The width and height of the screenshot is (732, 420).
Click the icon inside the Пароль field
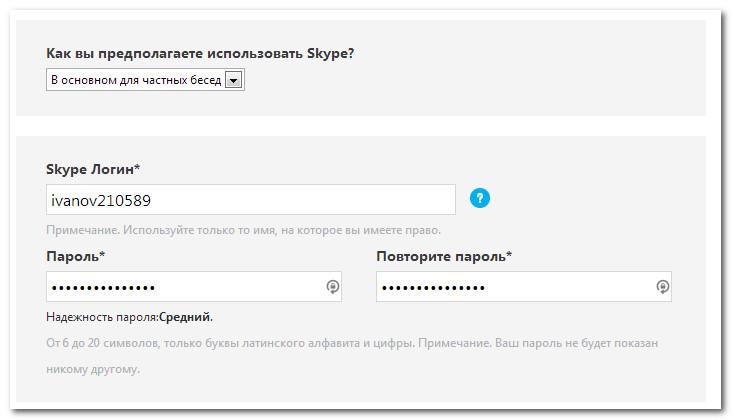(333, 287)
